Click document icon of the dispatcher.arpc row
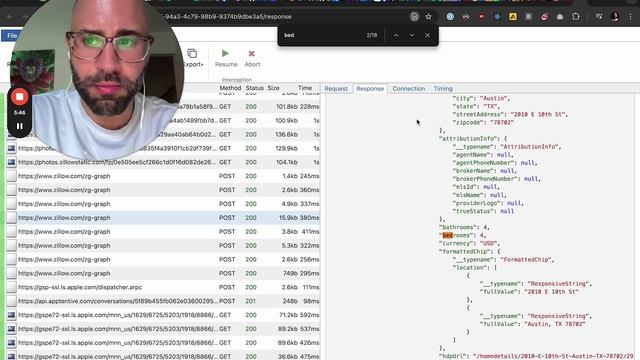This screenshot has width=640, height=360. [x=11, y=287]
